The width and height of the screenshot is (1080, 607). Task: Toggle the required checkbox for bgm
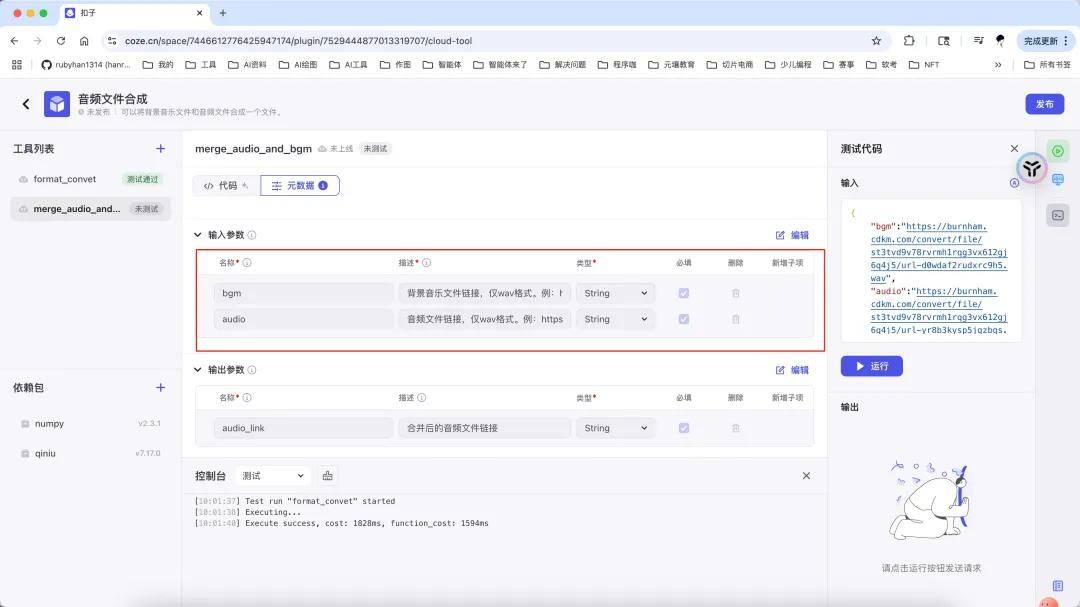[x=683, y=293]
